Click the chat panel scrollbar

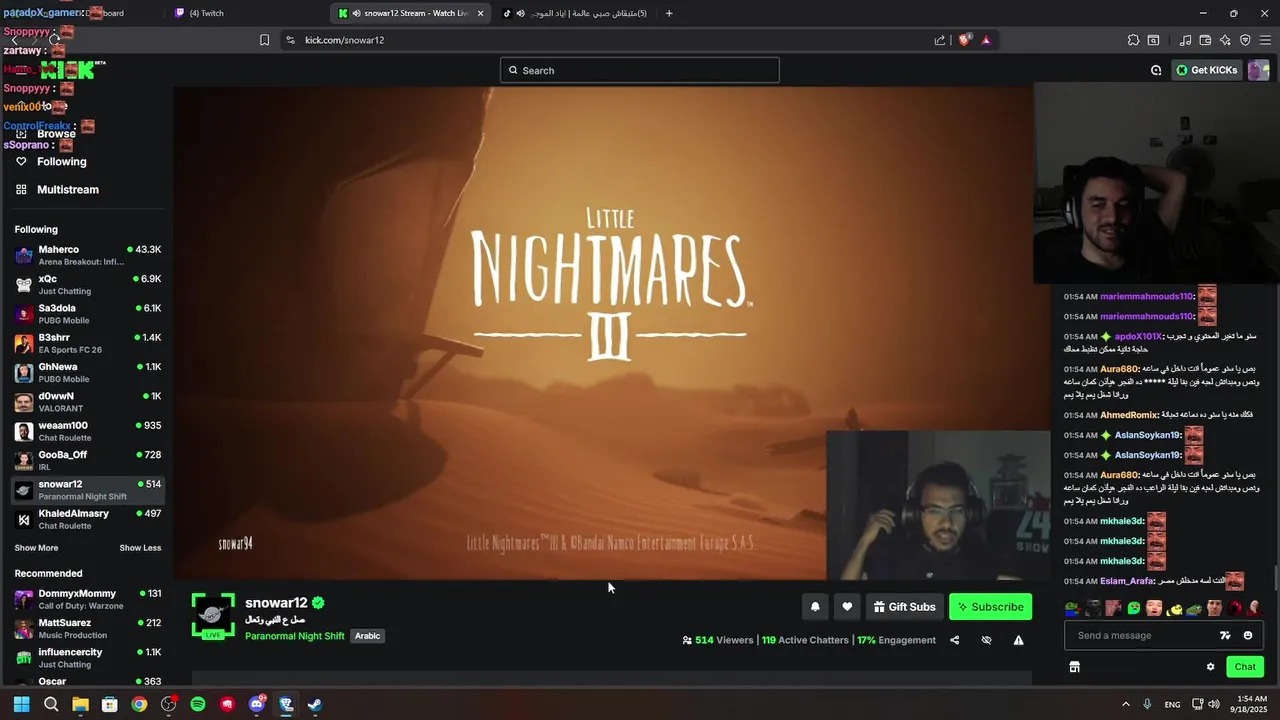[x=1275, y=577]
